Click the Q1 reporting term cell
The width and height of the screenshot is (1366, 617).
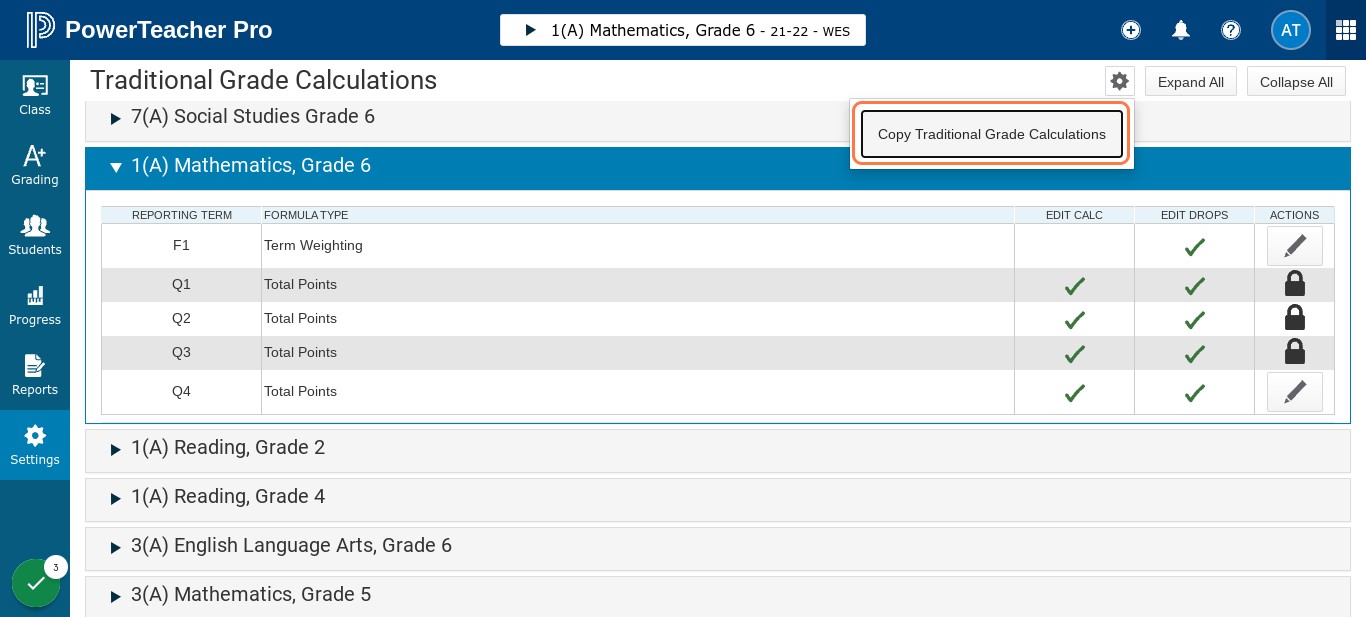[181, 284]
